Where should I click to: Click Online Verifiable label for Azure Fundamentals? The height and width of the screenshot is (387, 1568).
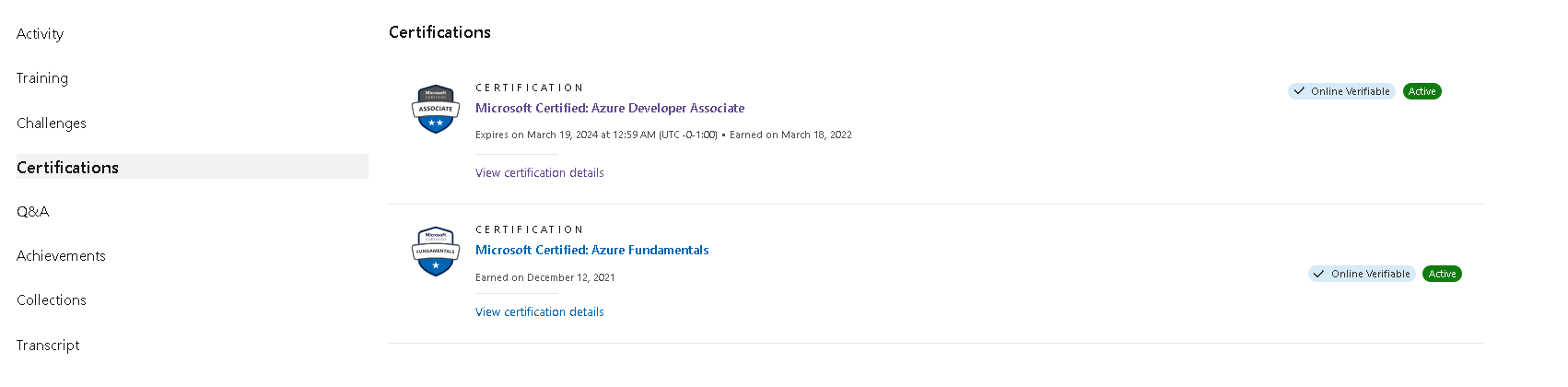point(1370,274)
